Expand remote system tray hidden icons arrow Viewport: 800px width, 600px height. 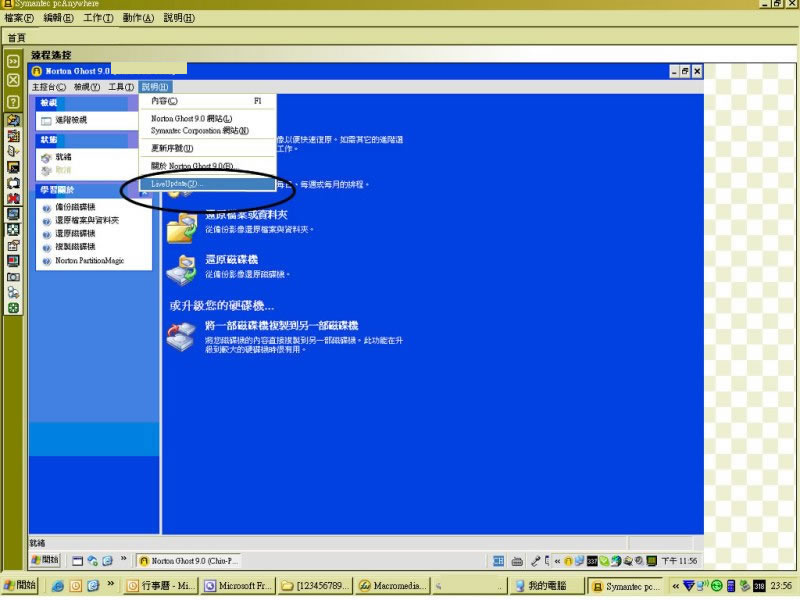click(x=557, y=561)
